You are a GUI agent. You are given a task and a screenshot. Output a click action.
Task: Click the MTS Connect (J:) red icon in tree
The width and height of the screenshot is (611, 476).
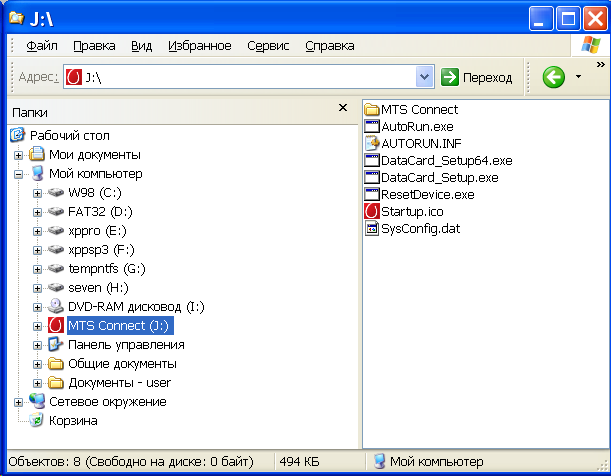[56, 325]
